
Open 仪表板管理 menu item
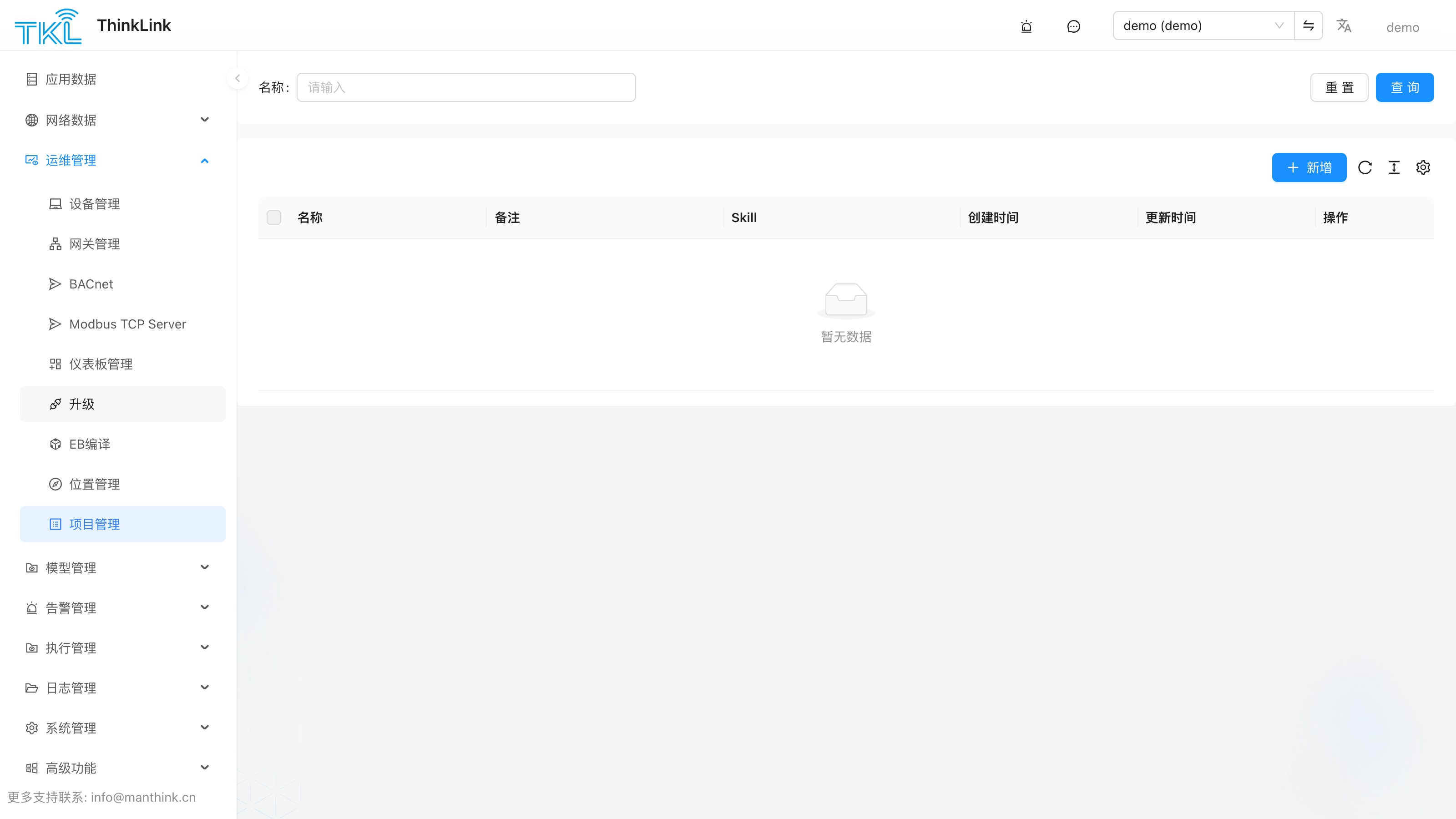[123, 364]
